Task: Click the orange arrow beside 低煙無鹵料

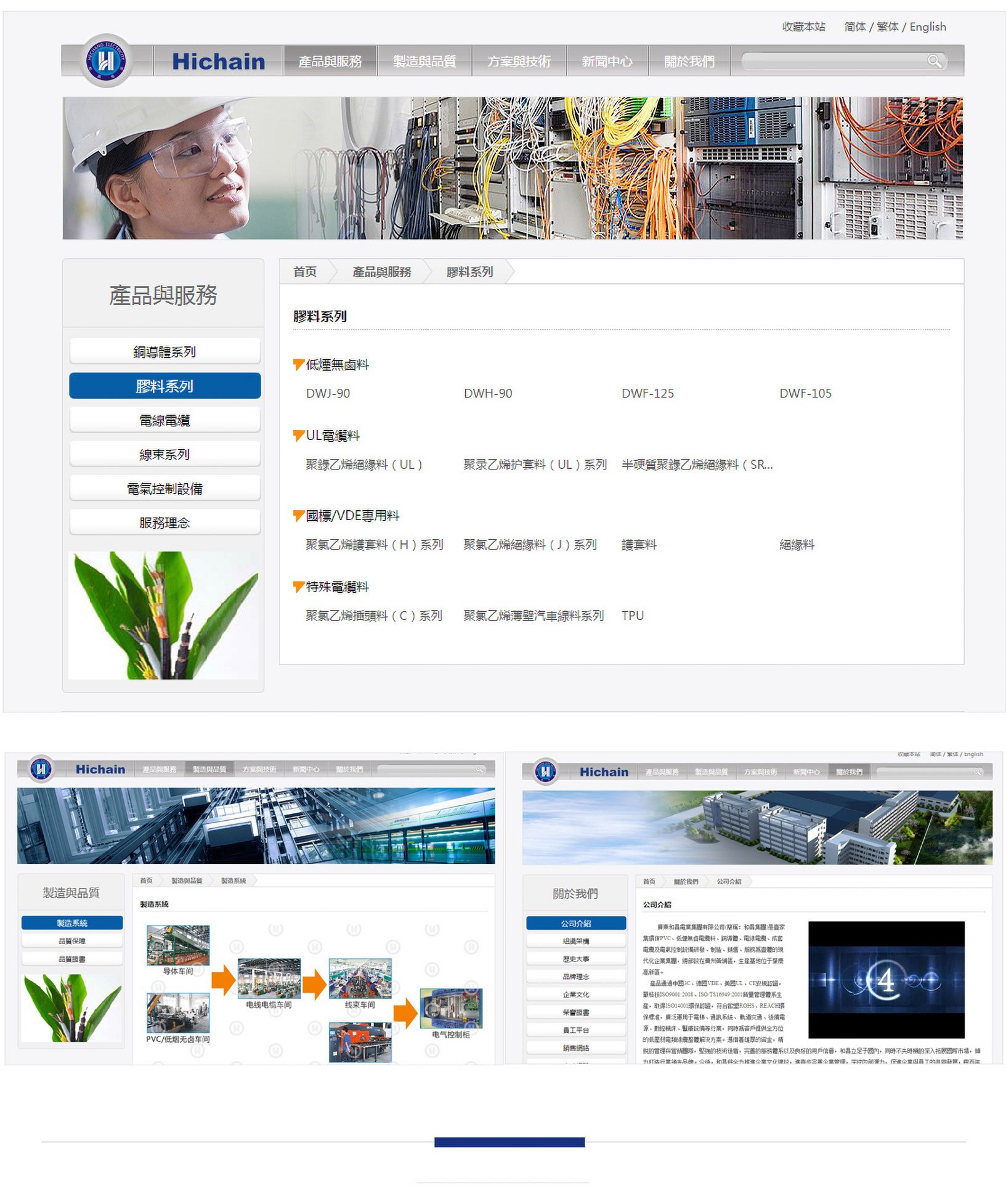Action: [299, 365]
